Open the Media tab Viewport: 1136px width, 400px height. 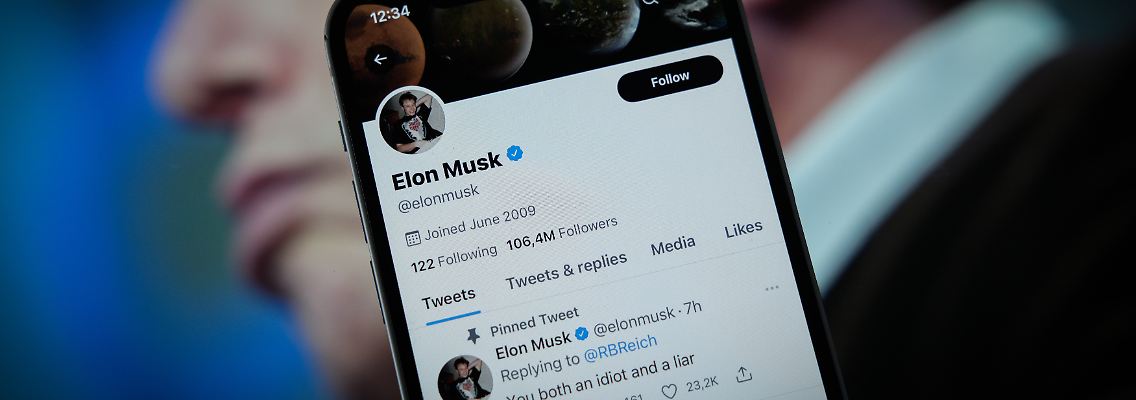[x=672, y=246]
